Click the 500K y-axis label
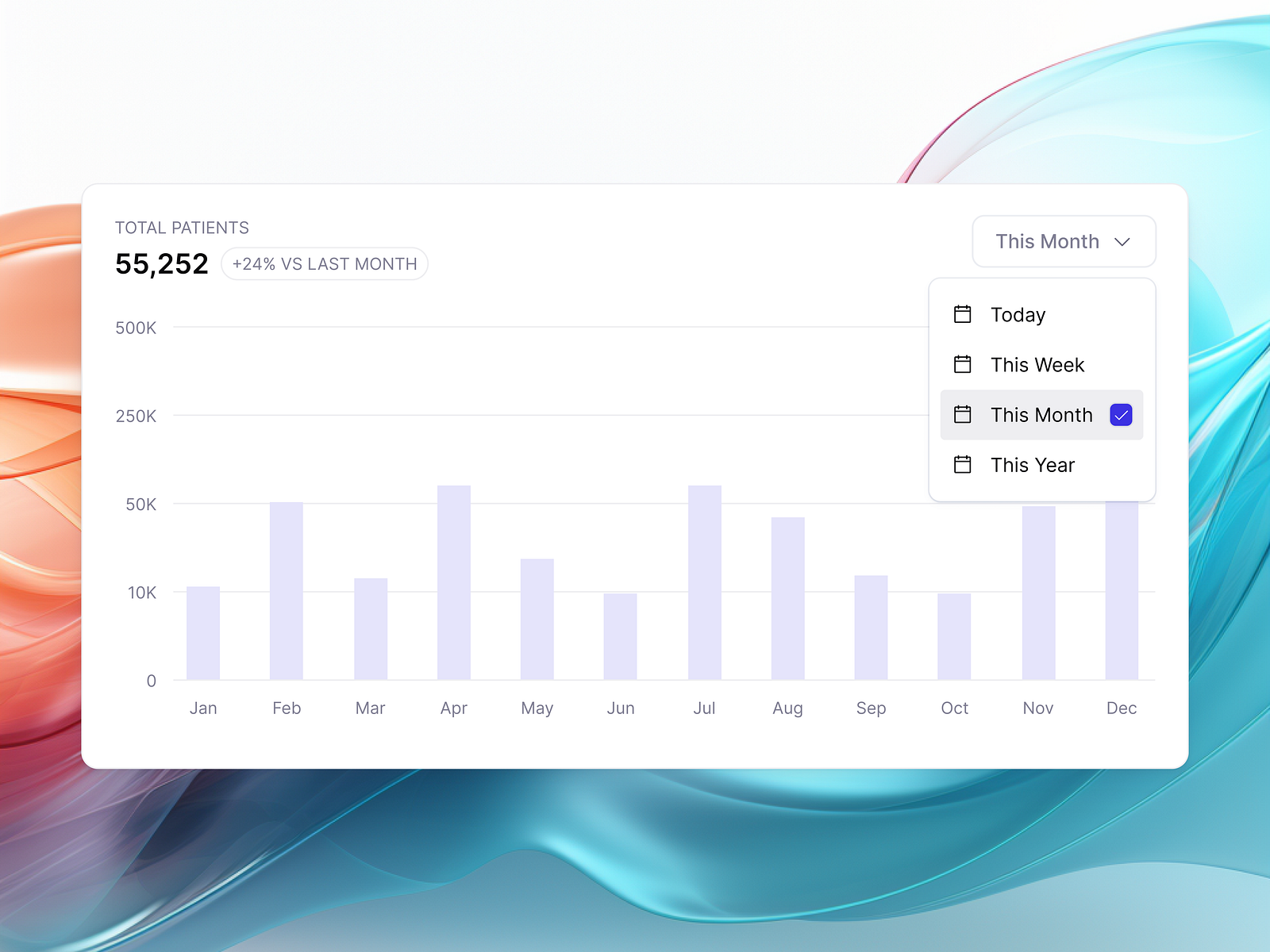The height and width of the screenshot is (952, 1270). click(x=136, y=328)
